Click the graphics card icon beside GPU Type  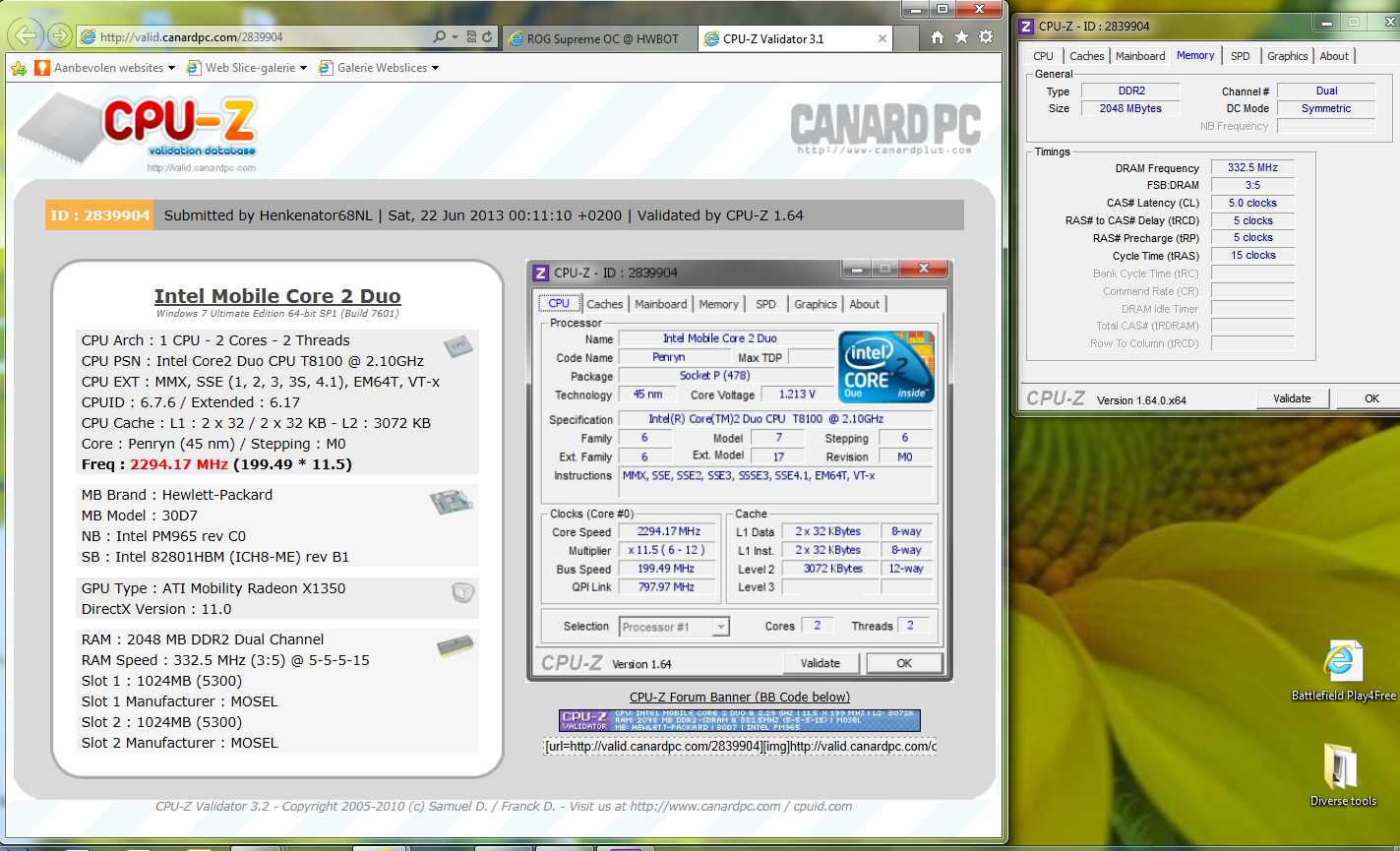point(463,591)
